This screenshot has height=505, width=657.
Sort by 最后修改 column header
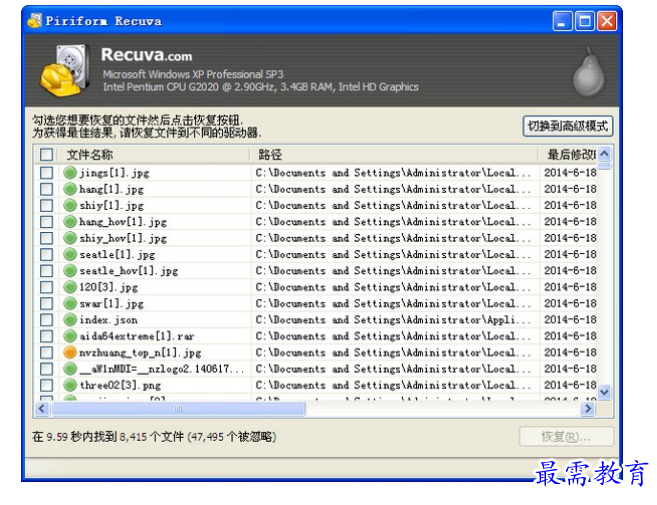[x=568, y=155]
